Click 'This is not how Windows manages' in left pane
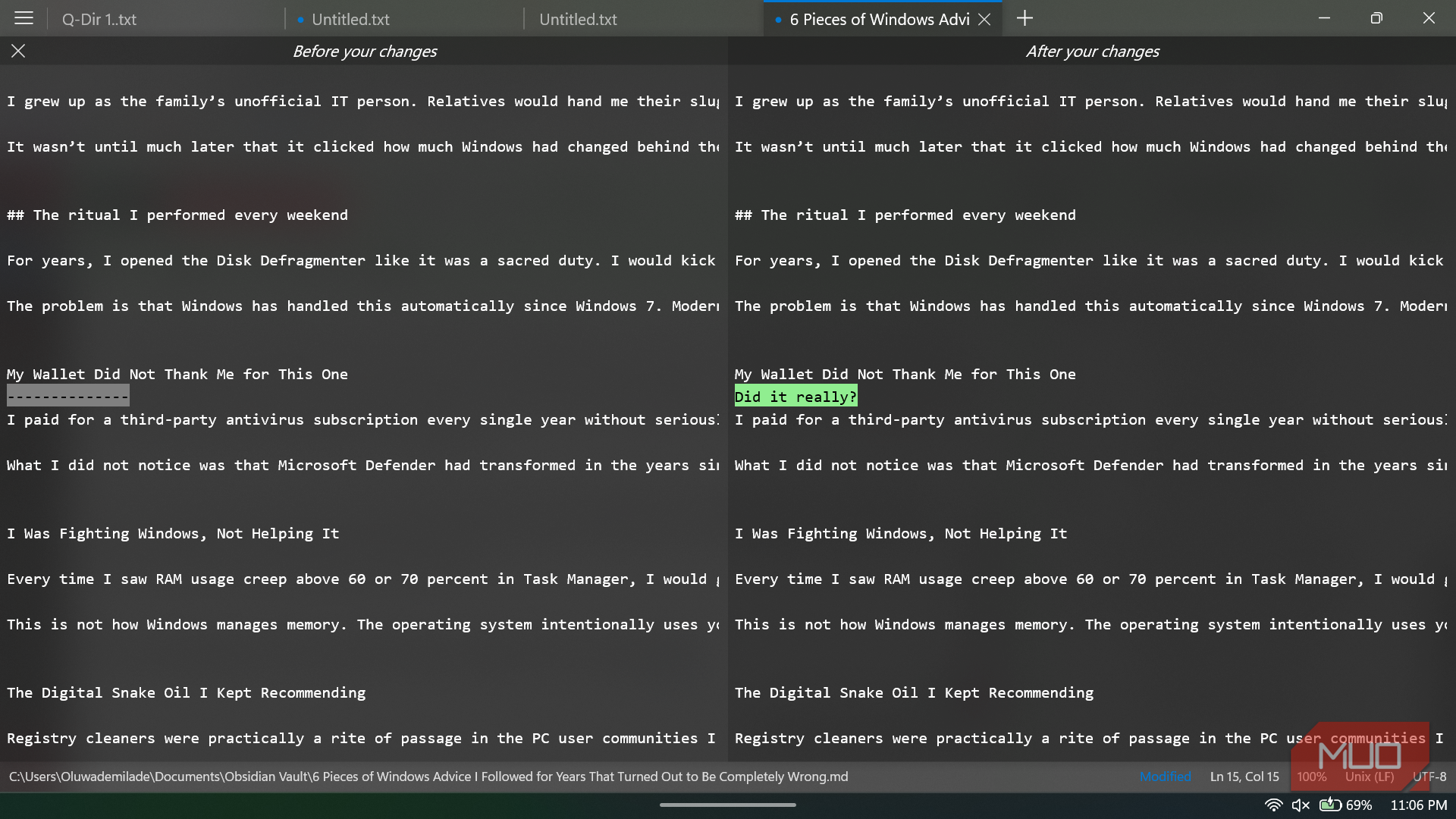The height and width of the screenshot is (819, 1456). click(x=363, y=624)
